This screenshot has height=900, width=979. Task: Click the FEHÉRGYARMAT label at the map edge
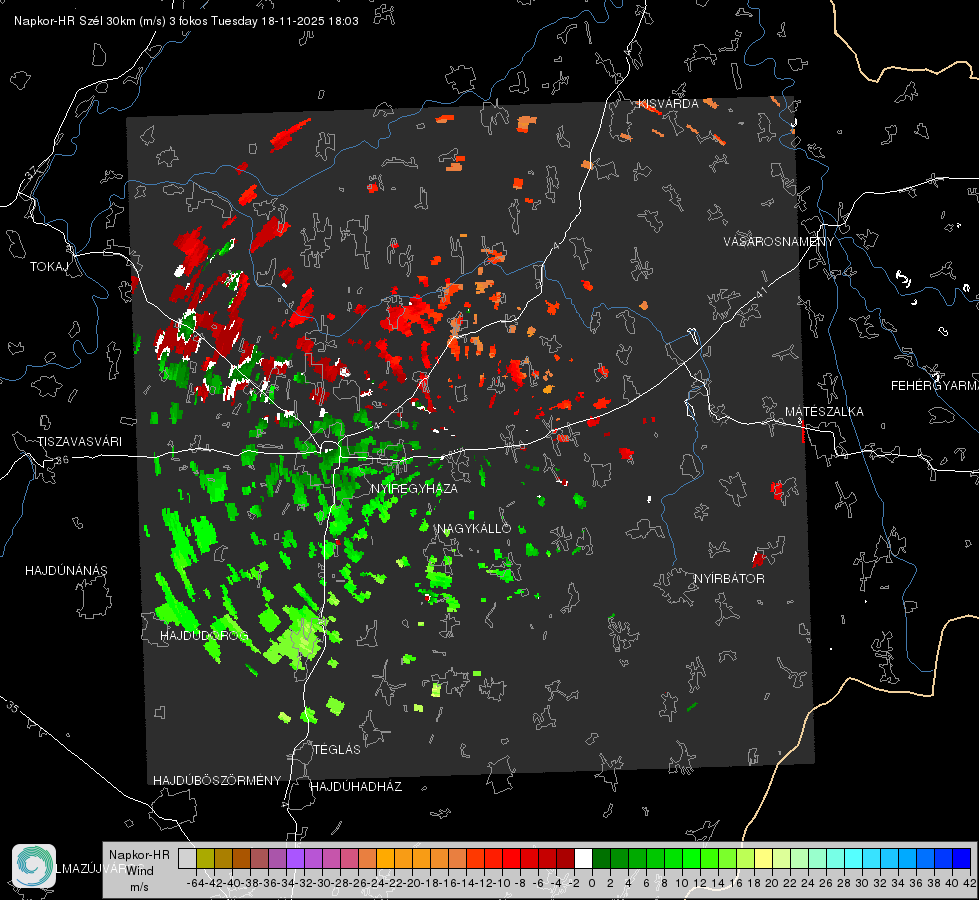[935, 386]
